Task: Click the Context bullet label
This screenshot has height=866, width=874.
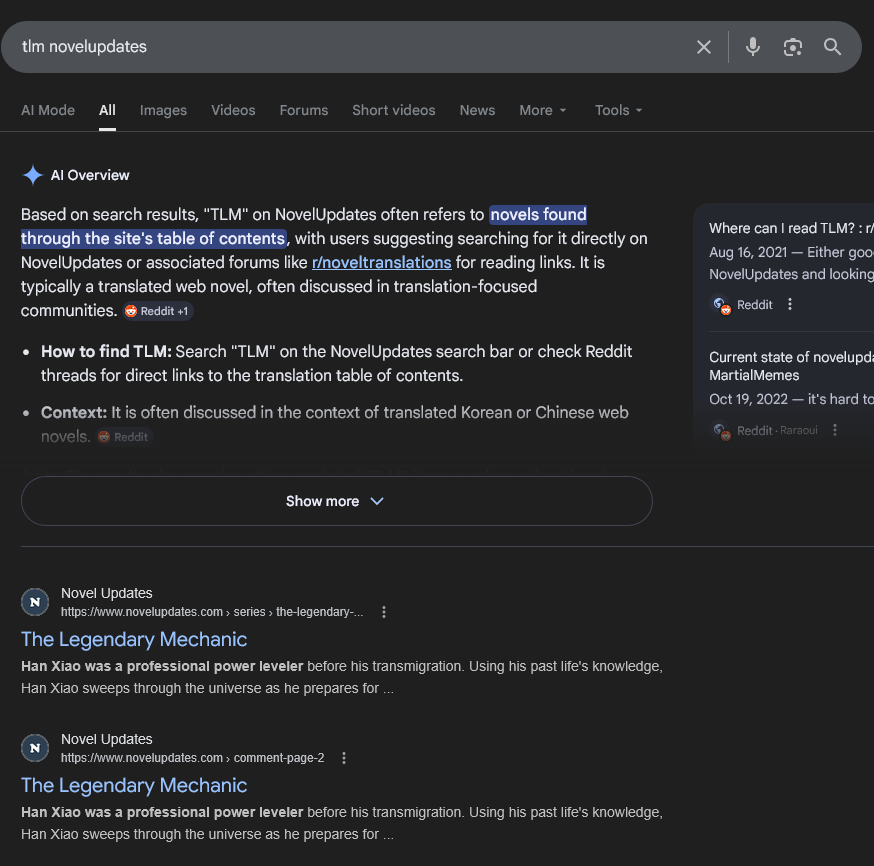Action: (x=74, y=412)
